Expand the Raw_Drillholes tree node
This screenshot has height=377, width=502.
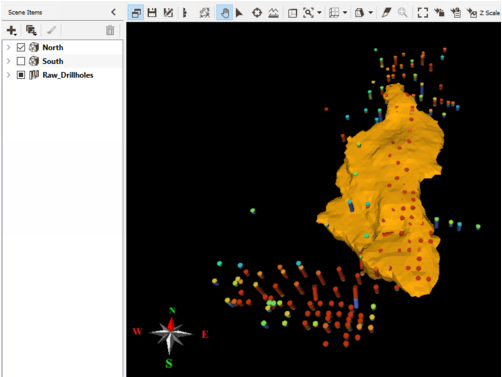[x=9, y=75]
